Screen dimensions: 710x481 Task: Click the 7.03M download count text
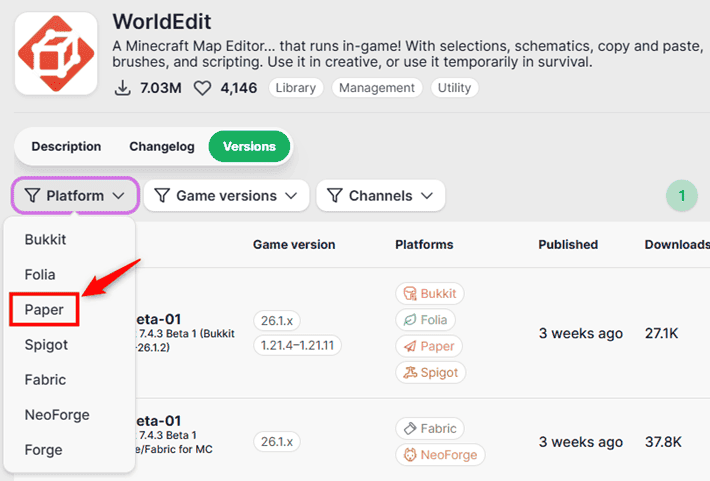(160, 88)
